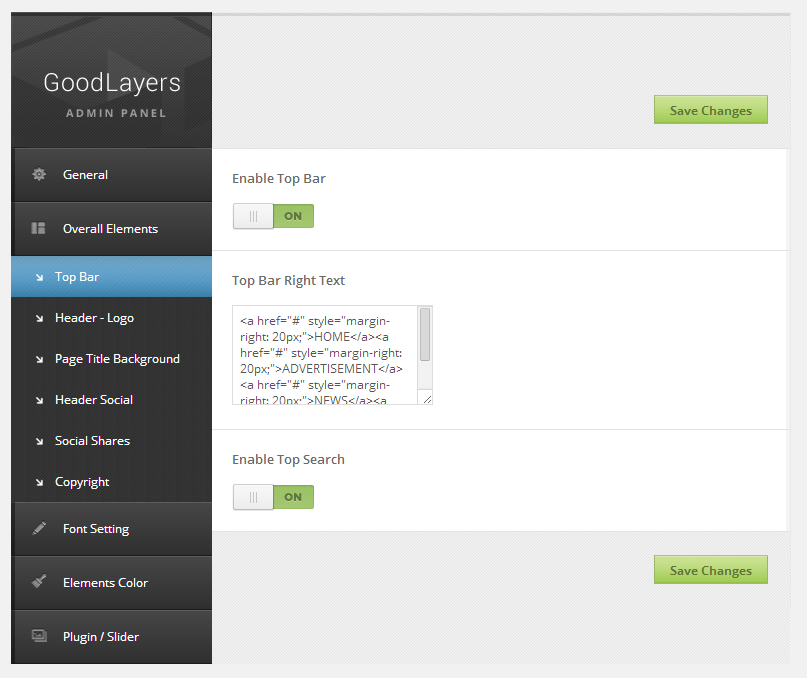Click the Font Setting pencil icon

[x=39, y=528]
